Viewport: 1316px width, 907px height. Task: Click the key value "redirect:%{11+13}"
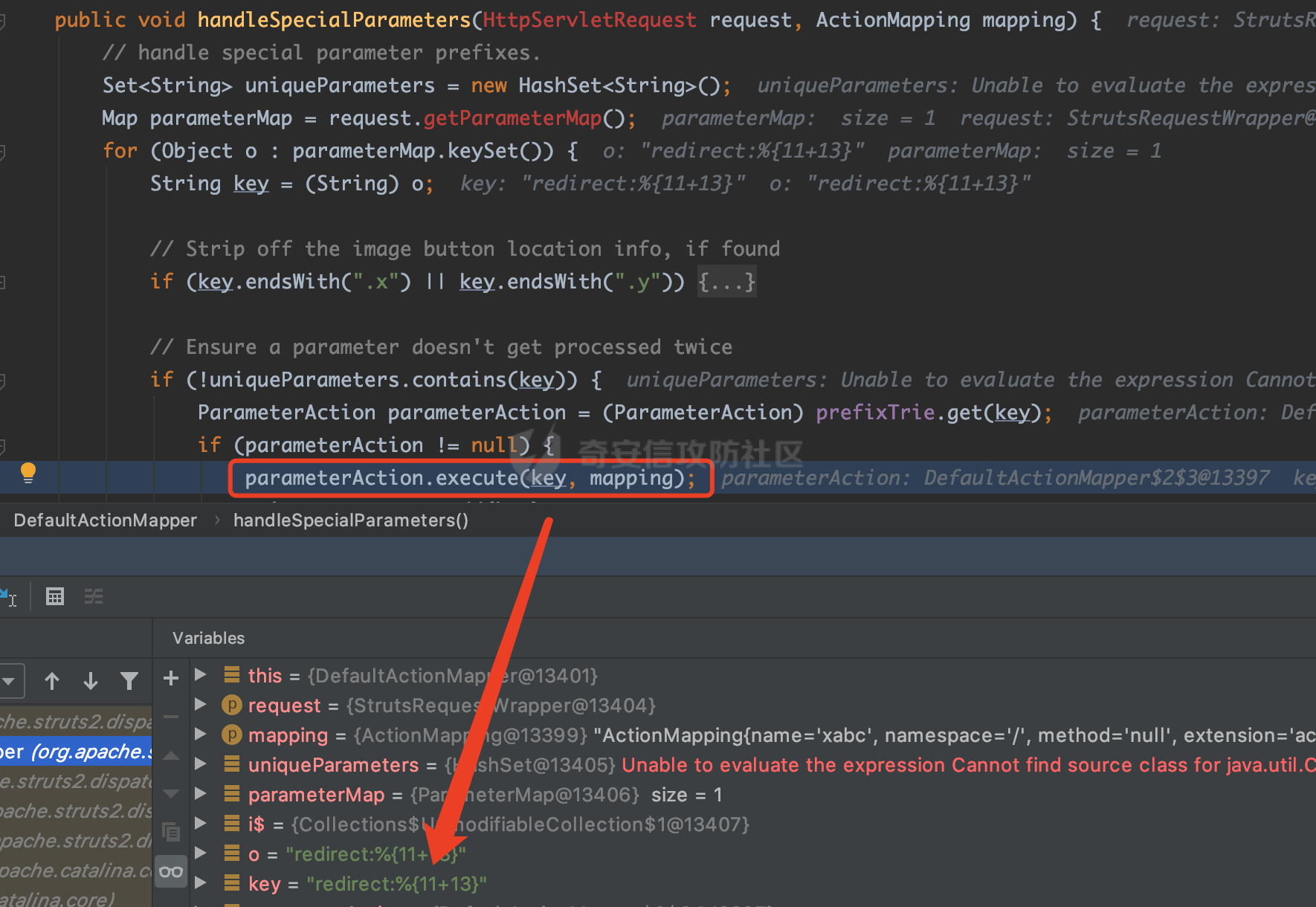[x=396, y=884]
